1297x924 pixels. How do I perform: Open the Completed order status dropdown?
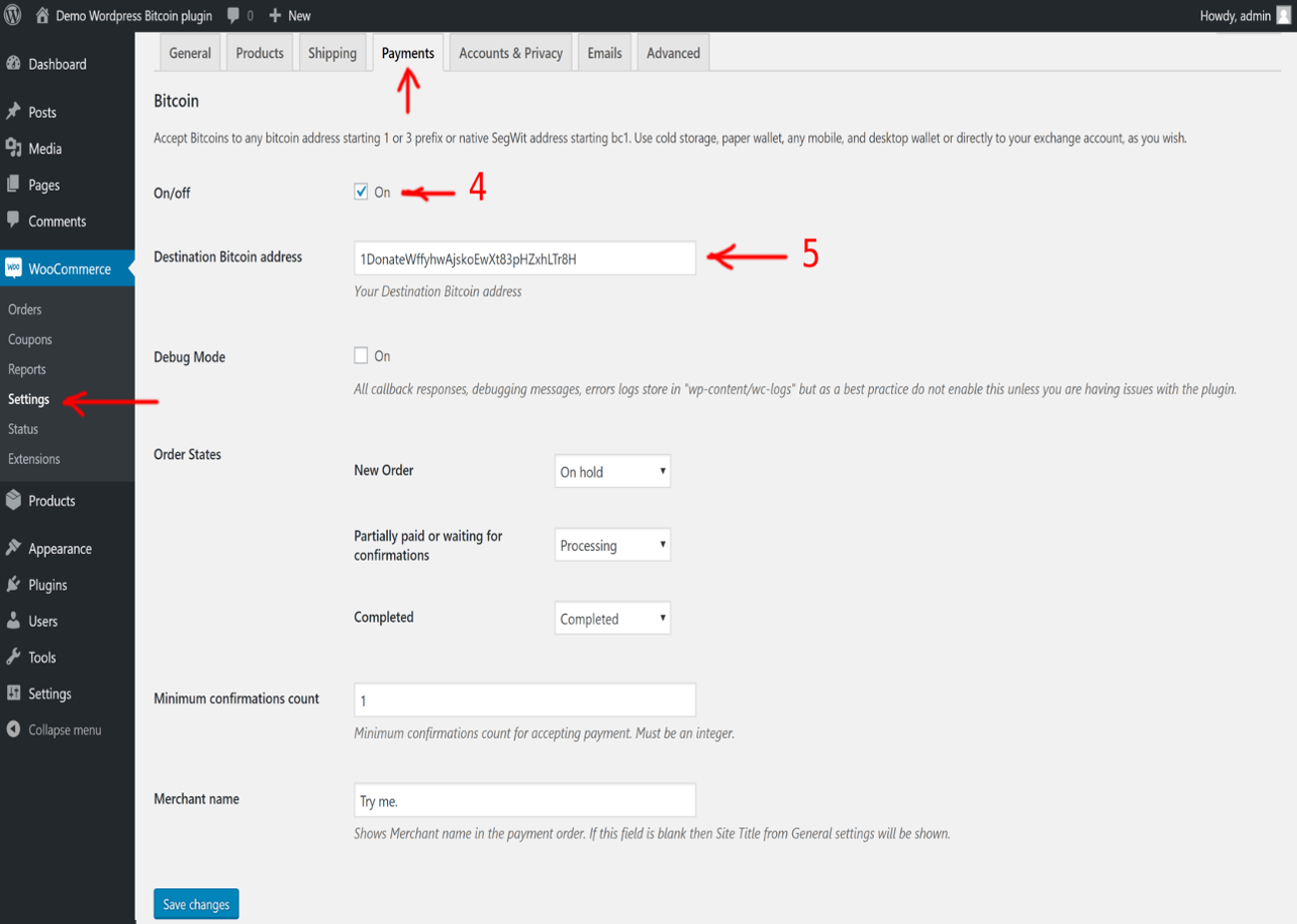(x=613, y=619)
